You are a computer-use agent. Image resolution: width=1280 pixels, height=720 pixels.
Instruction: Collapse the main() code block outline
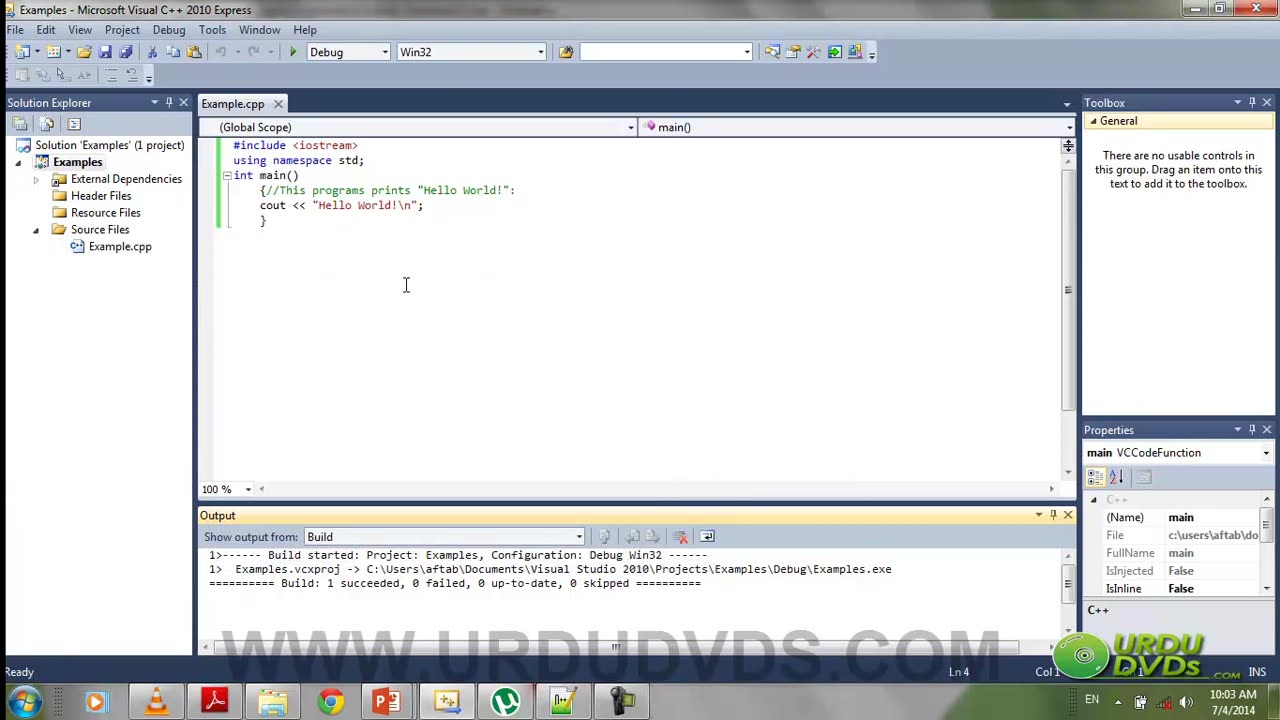pos(226,175)
